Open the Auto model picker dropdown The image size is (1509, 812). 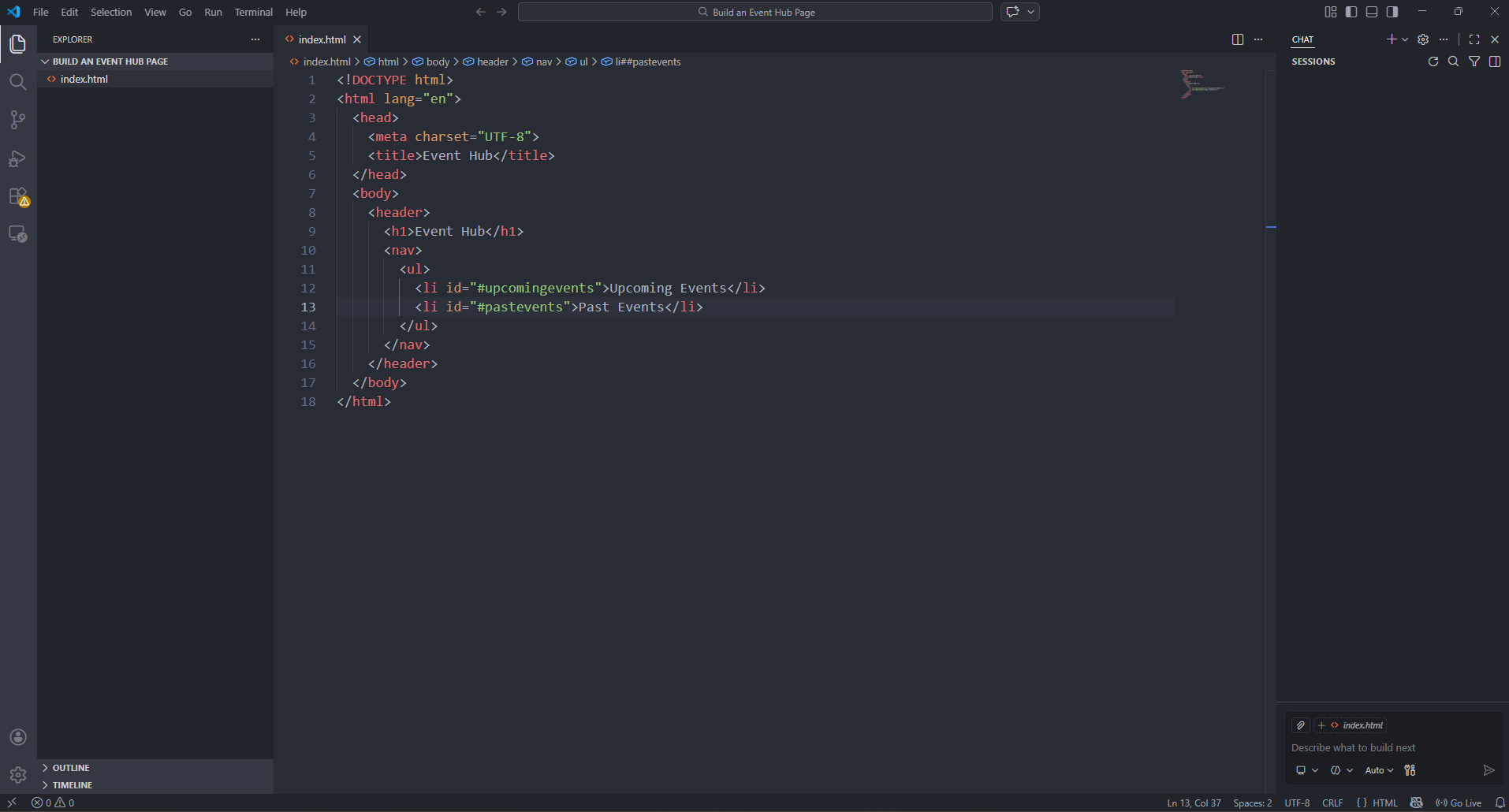coord(1379,770)
